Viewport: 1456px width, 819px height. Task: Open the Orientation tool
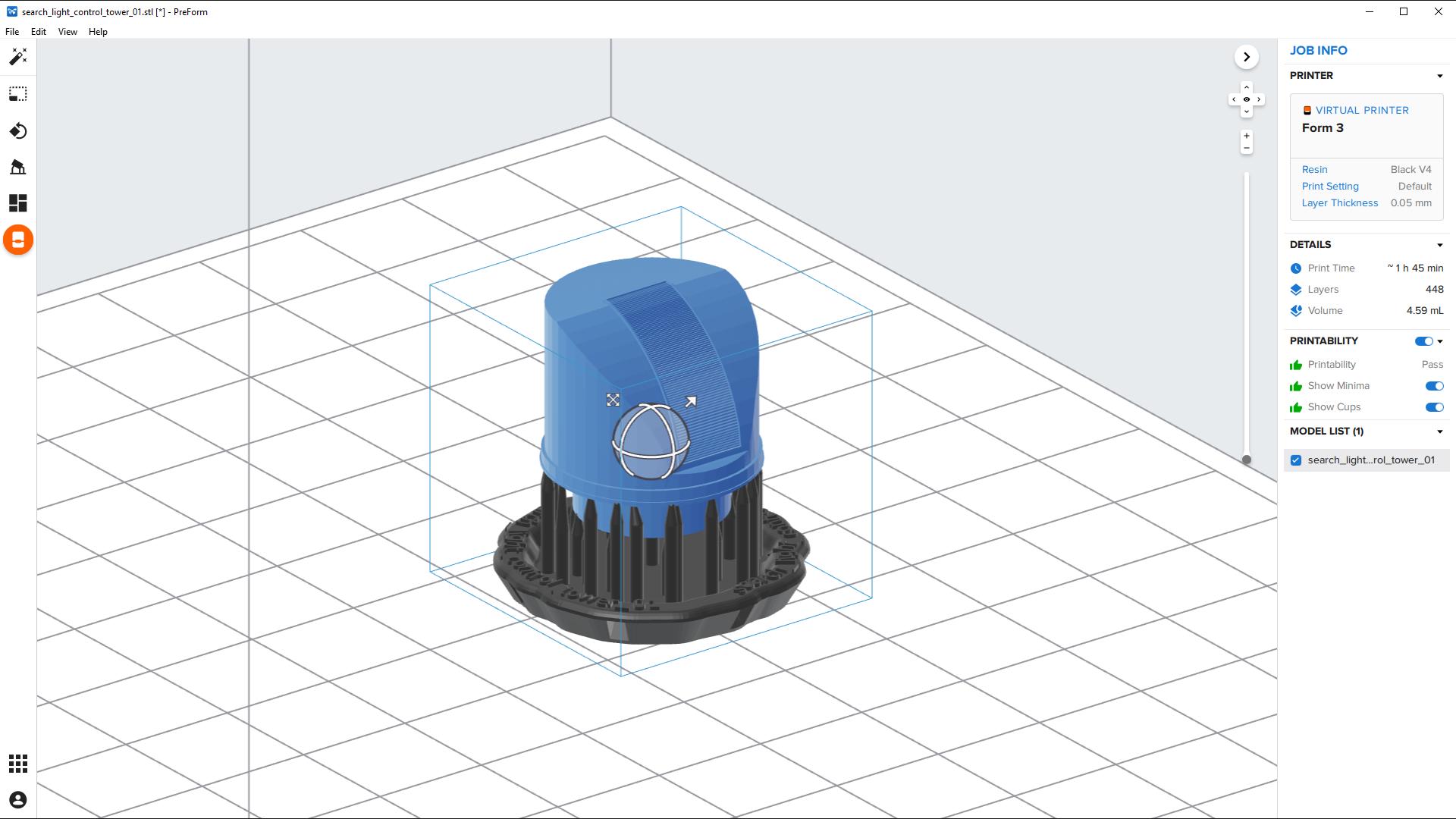(18, 131)
